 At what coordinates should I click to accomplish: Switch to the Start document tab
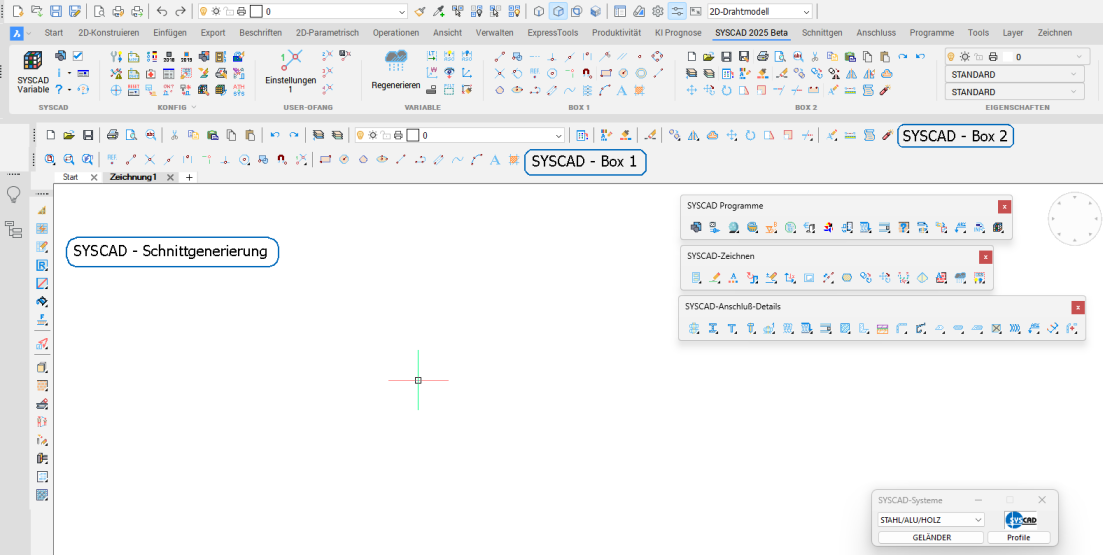70,177
